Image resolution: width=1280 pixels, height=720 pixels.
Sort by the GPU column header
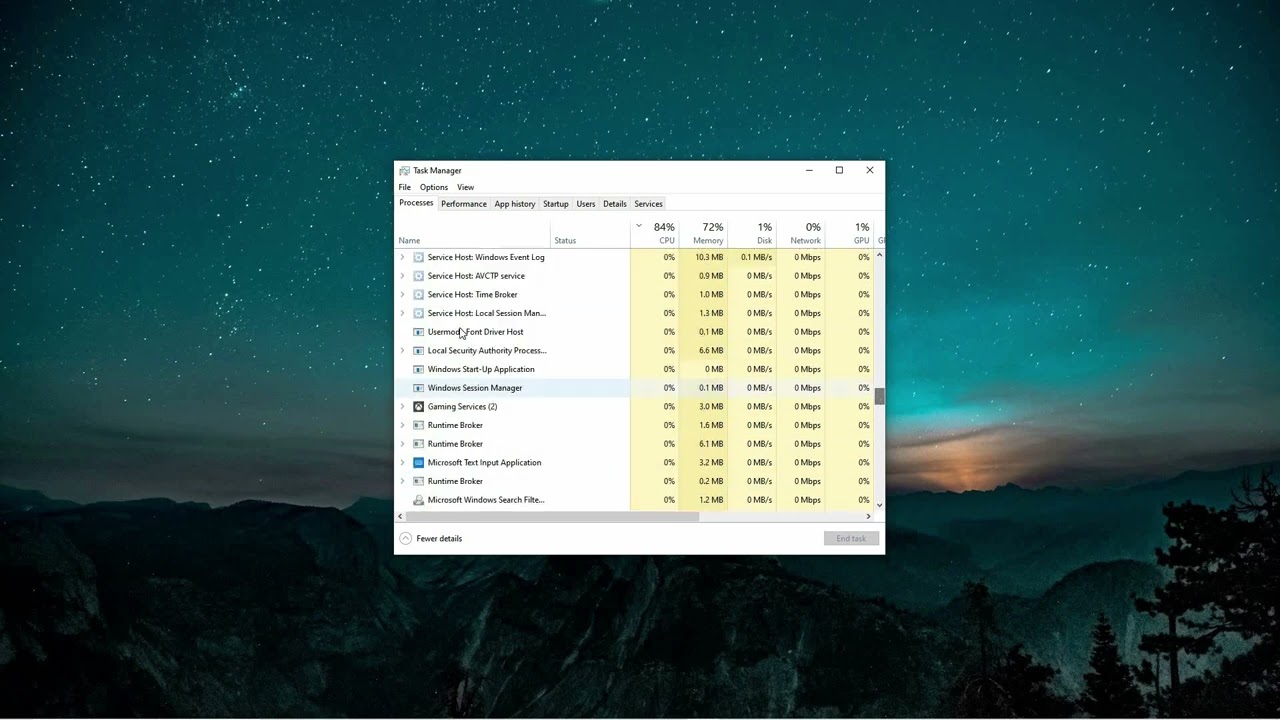[850, 233]
